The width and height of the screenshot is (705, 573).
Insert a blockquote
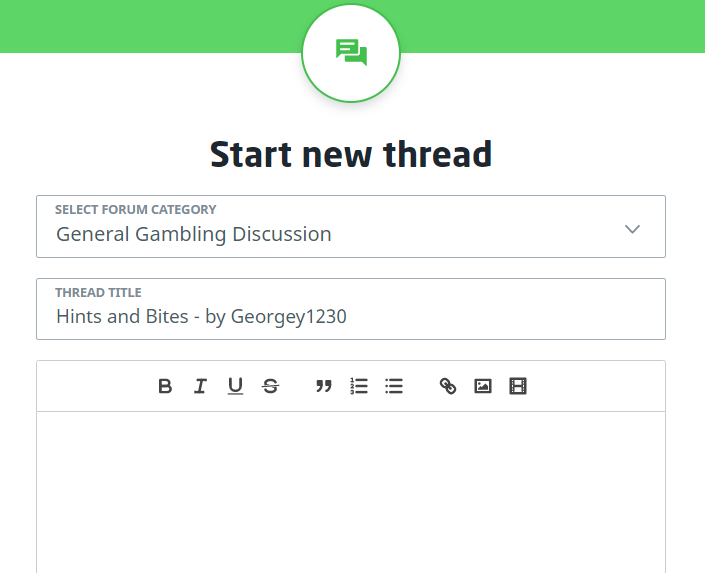coord(323,386)
